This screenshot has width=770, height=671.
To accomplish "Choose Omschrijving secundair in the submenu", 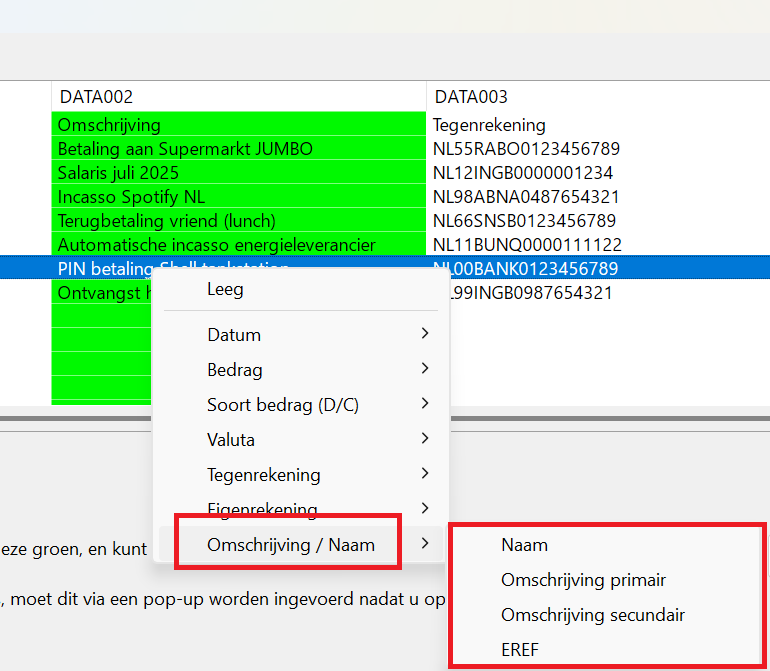I will point(607,615).
